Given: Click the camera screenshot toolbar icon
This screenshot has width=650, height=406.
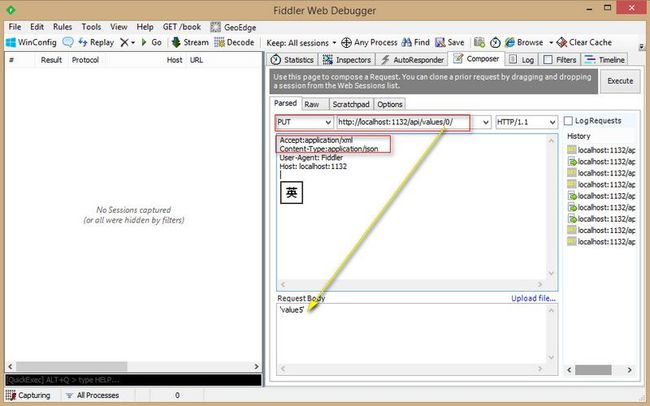Looking at the screenshot, I should (479, 42).
